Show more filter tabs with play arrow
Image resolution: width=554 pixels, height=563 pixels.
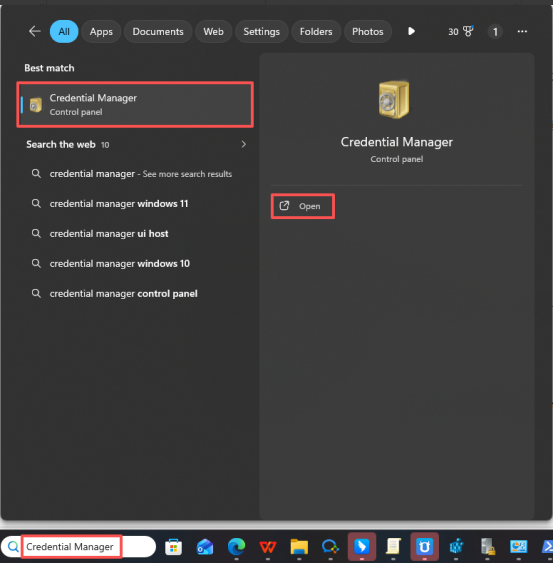point(411,31)
